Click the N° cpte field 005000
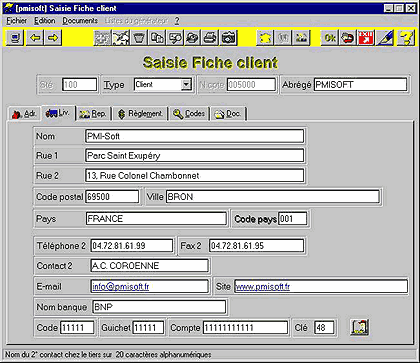Image resolution: width=420 pixels, height=363 pixels. pyautogui.click(x=252, y=85)
